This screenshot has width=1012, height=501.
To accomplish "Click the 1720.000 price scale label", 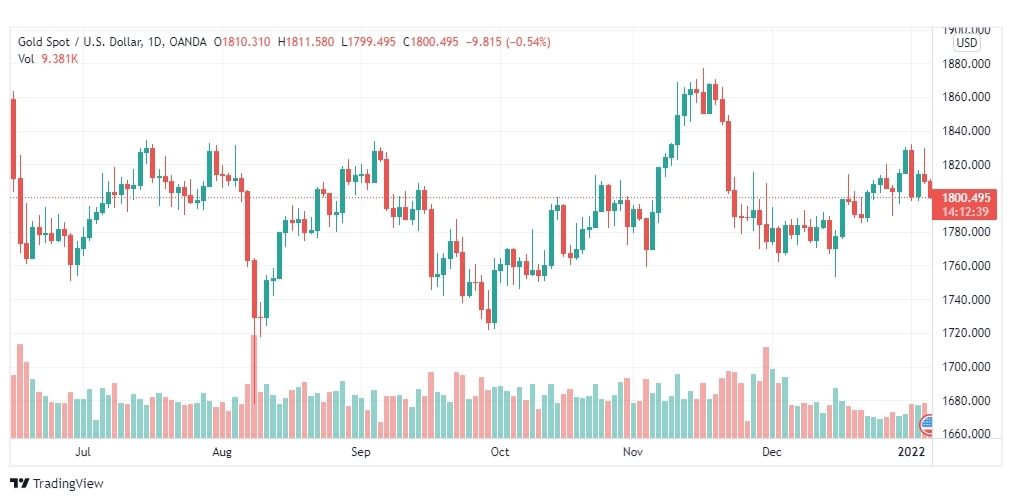I will pyautogui.click(x=966, y=333).
